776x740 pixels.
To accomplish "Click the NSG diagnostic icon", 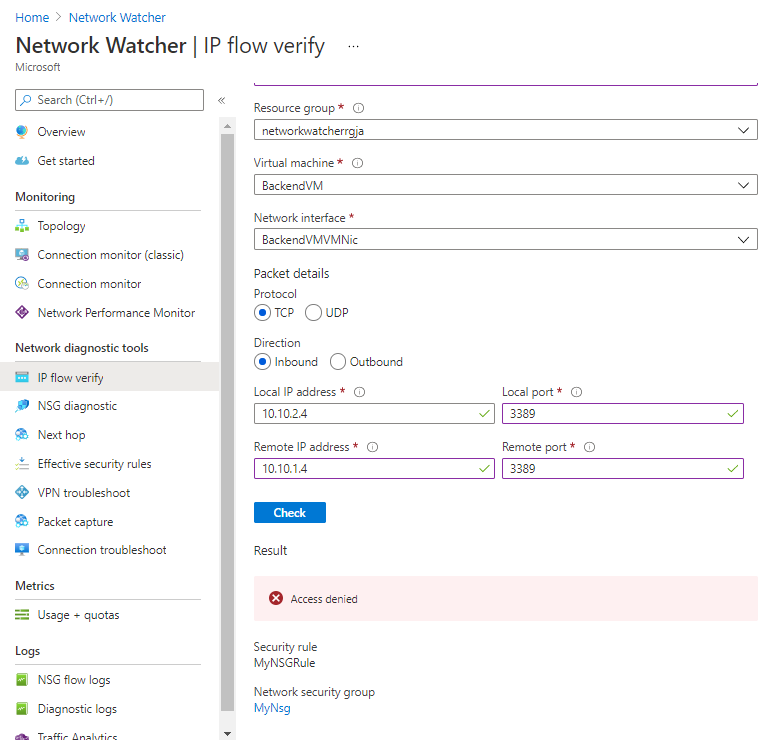I will pyautogui.click(x=22, y=406).
